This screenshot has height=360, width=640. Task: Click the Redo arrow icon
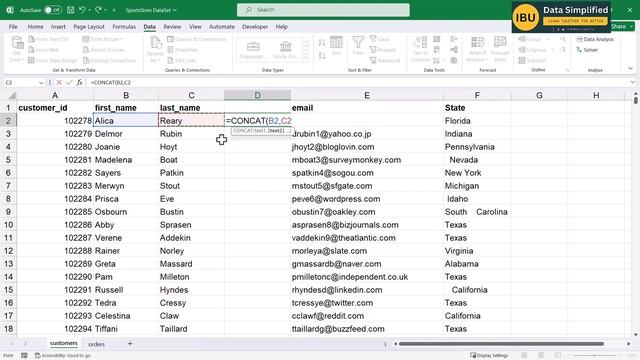(x=98, y=10)
